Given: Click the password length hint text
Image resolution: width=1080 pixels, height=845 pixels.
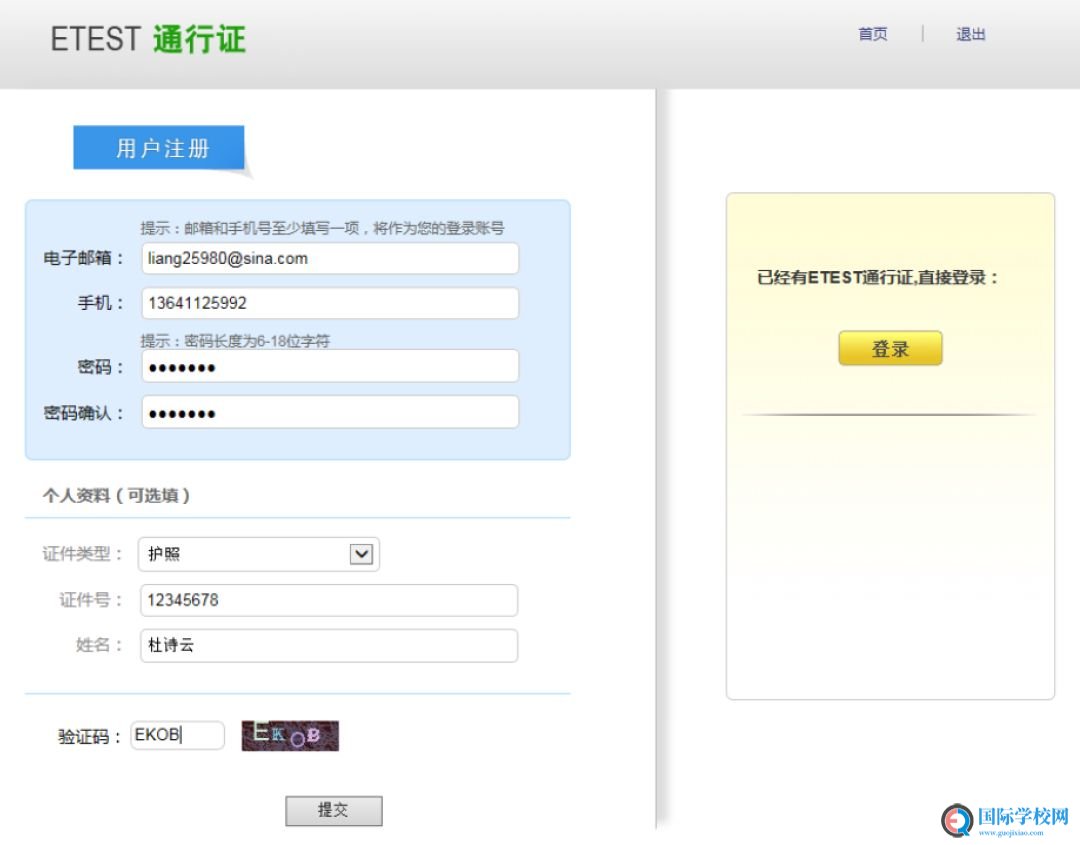Looking at the screenshot, I should pyautogui.click(x=236, y=341).
